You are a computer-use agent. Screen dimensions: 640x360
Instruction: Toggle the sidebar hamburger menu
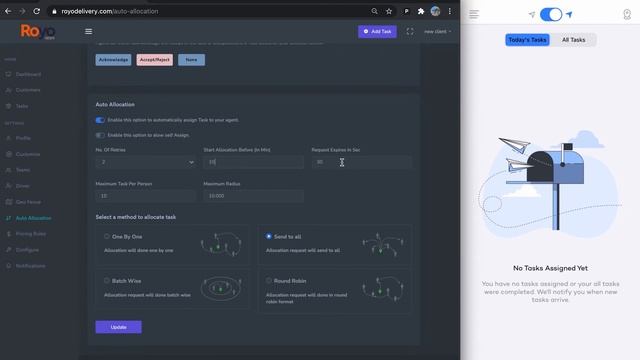(89, 31)
